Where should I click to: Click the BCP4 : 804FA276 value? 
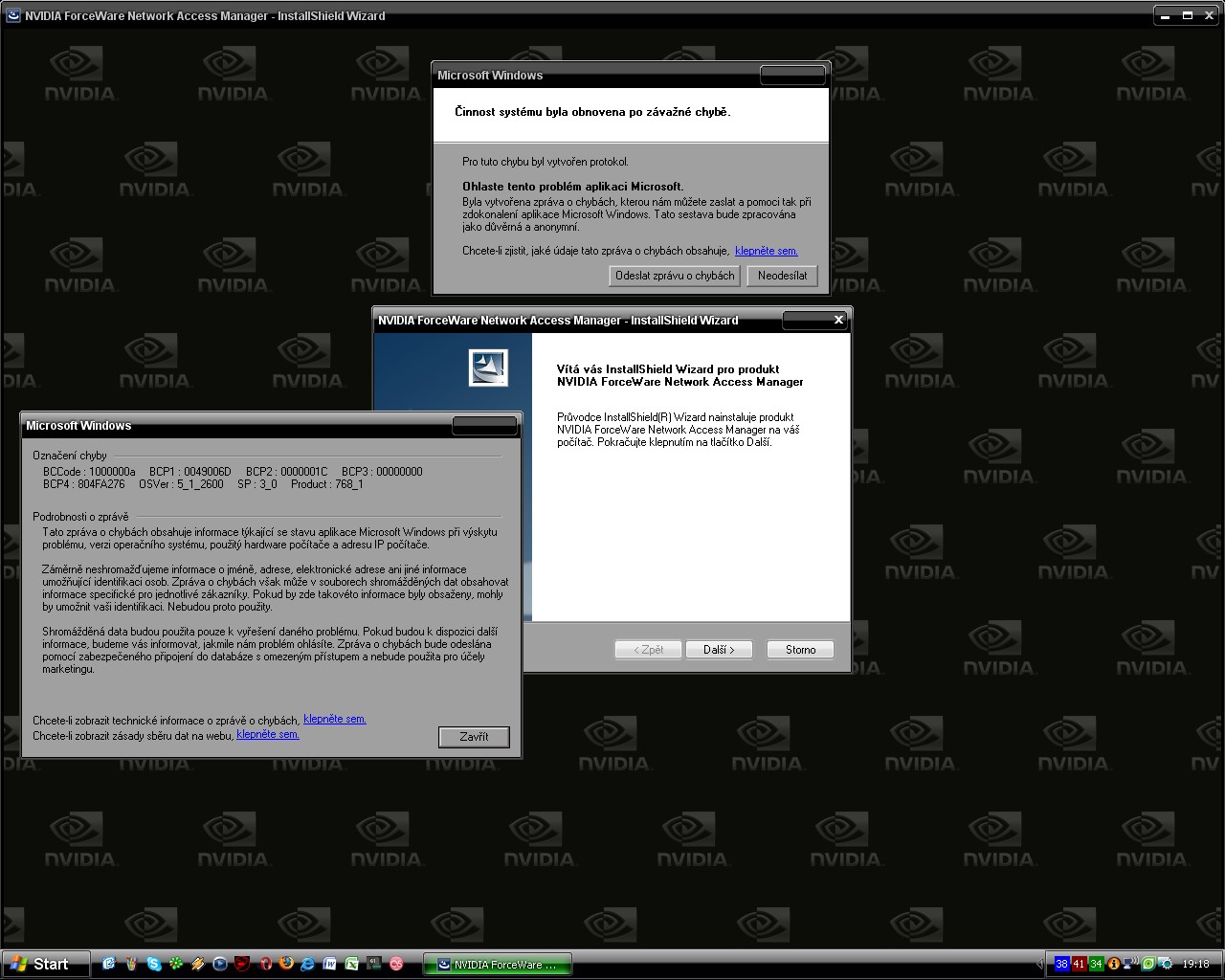click(x=84, y=484)
